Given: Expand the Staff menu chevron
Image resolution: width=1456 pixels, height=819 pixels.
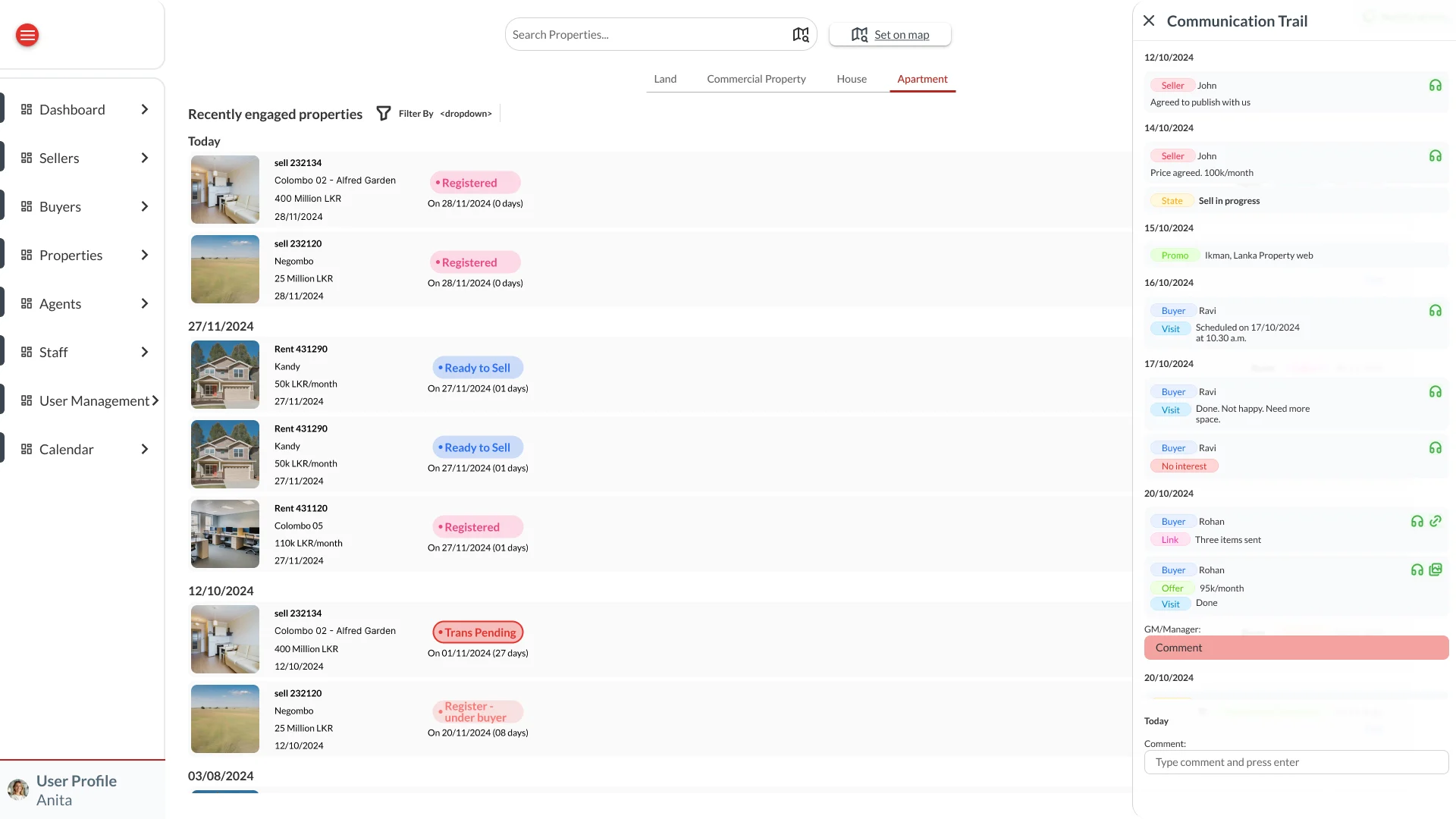Looking at the screenshot, I should (145, 353).
